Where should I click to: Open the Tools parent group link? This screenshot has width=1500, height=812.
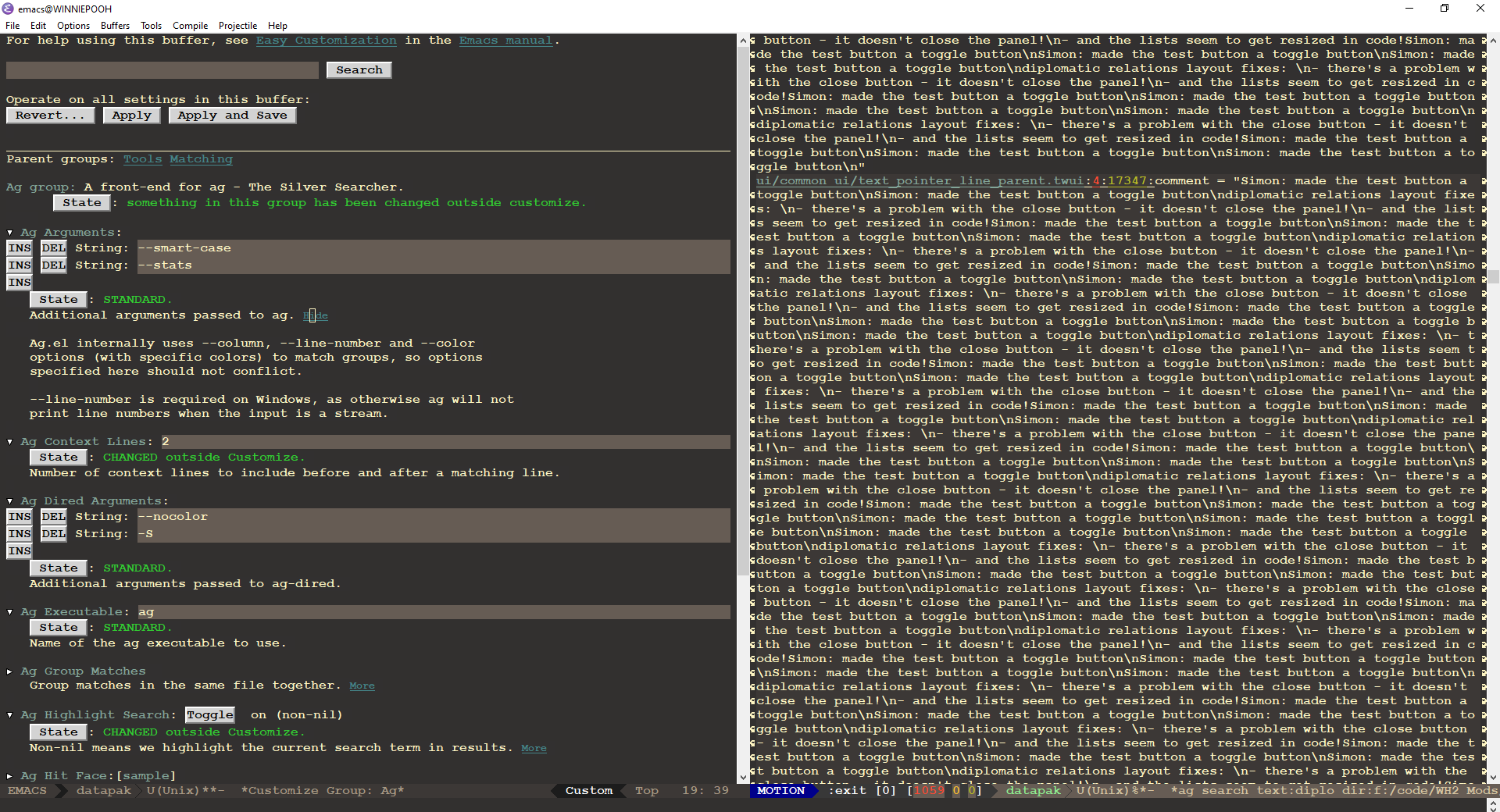[x=143, y=159]
